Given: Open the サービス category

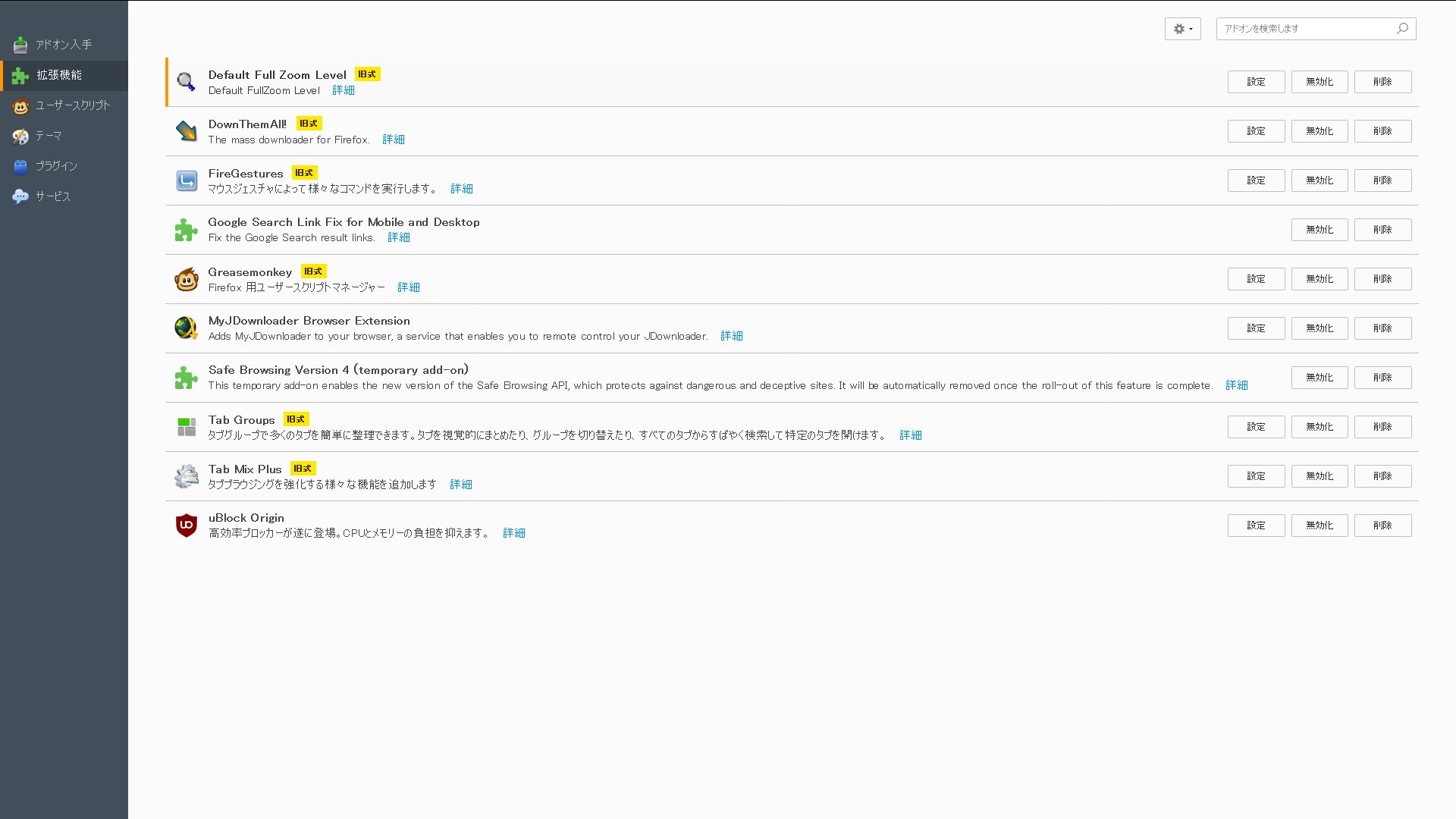Looking at the screenshot, I should (x=64, y=196).
